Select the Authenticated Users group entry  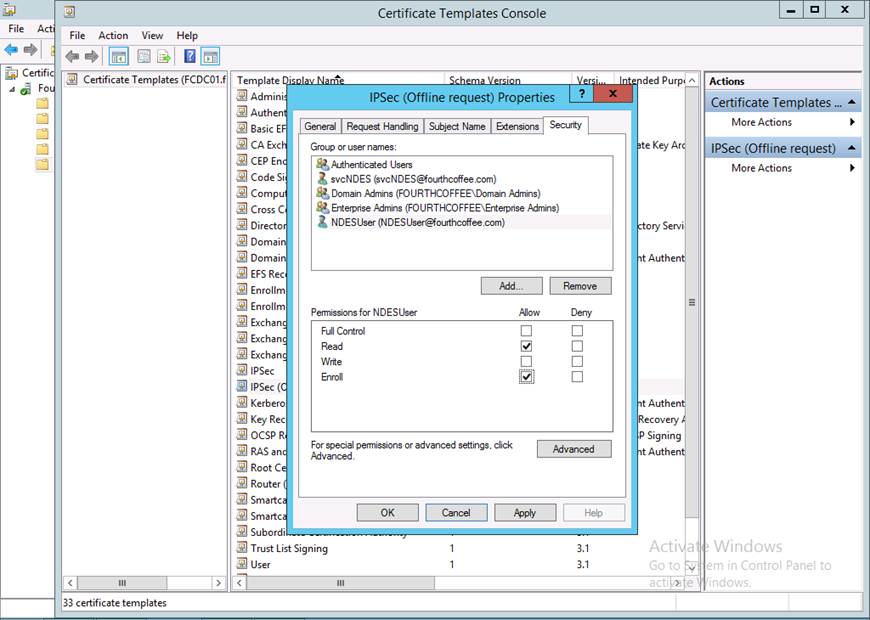click(x=371, y=164)
